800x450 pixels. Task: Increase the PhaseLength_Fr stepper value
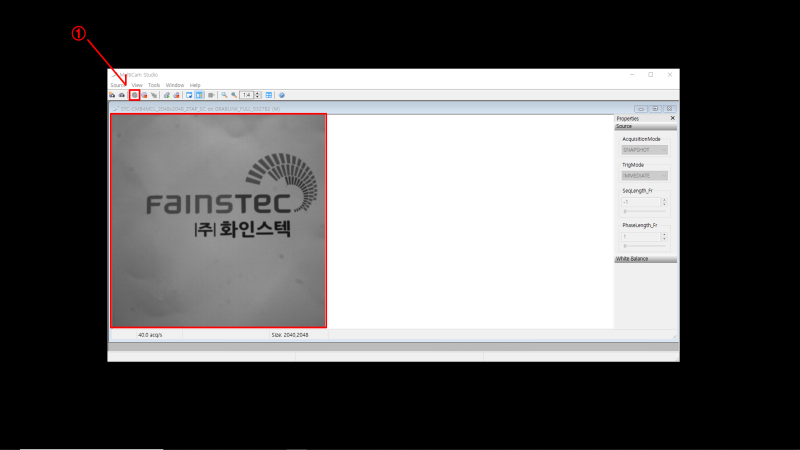tap(664, 235)
